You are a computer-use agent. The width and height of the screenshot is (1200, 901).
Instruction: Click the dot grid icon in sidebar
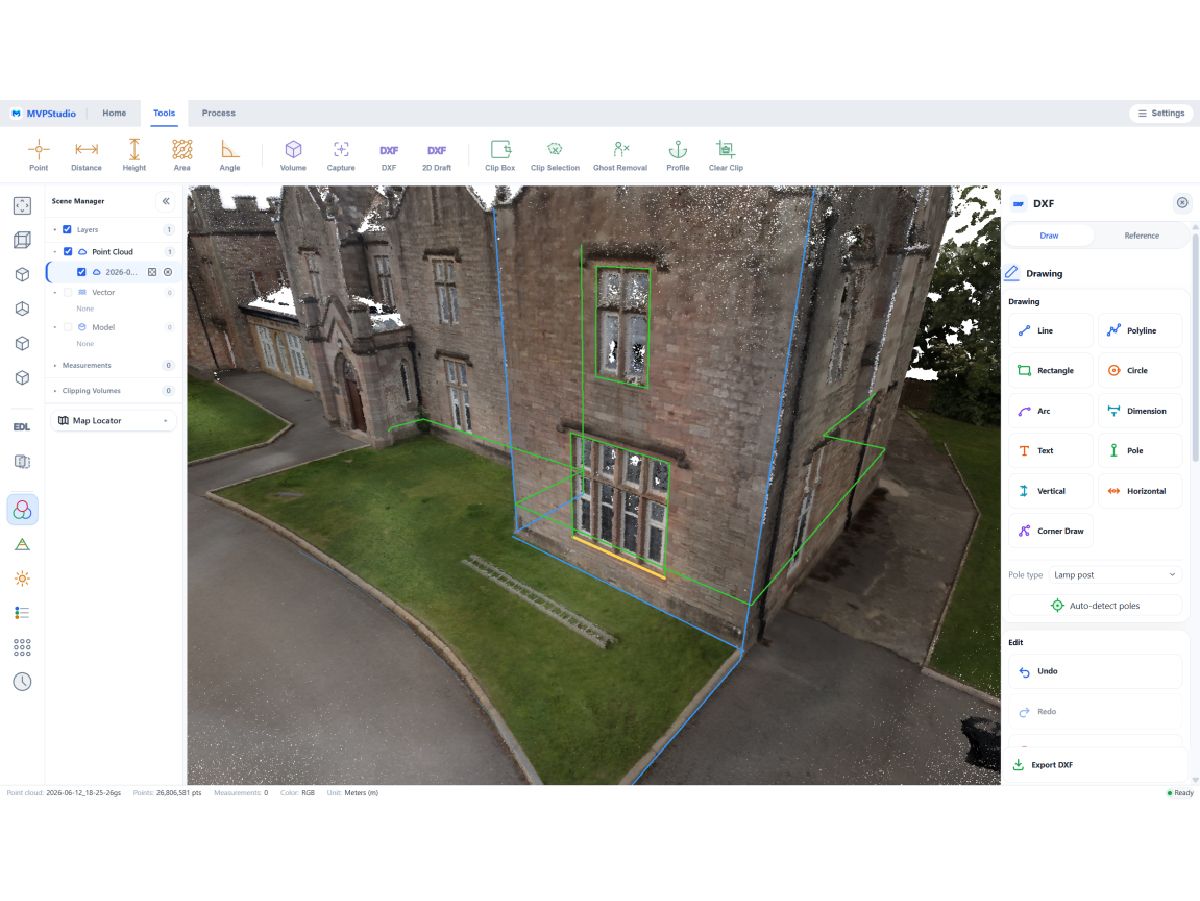tap(22, 647)
